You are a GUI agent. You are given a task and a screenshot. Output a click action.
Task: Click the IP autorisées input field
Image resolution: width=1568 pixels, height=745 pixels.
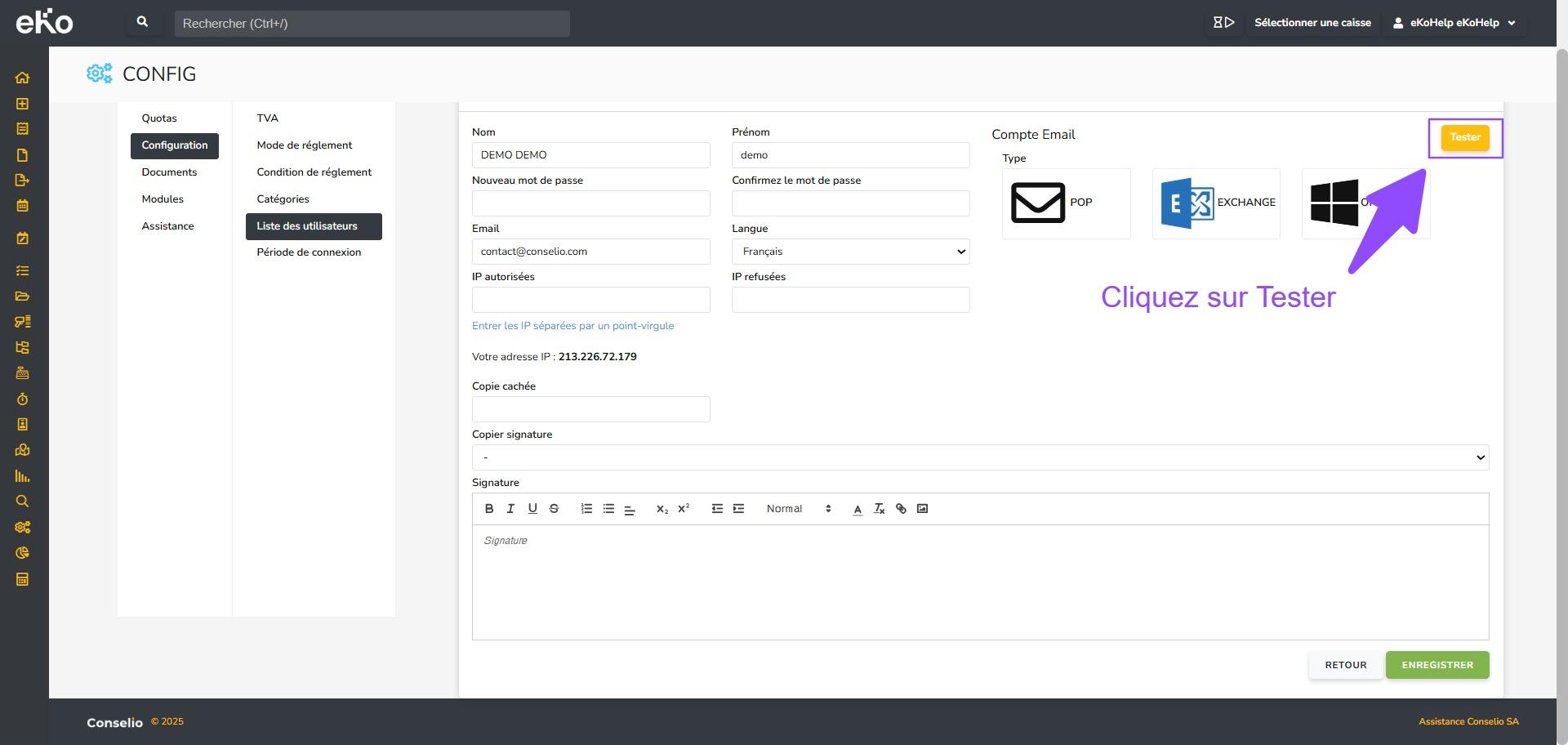(590, 300)
